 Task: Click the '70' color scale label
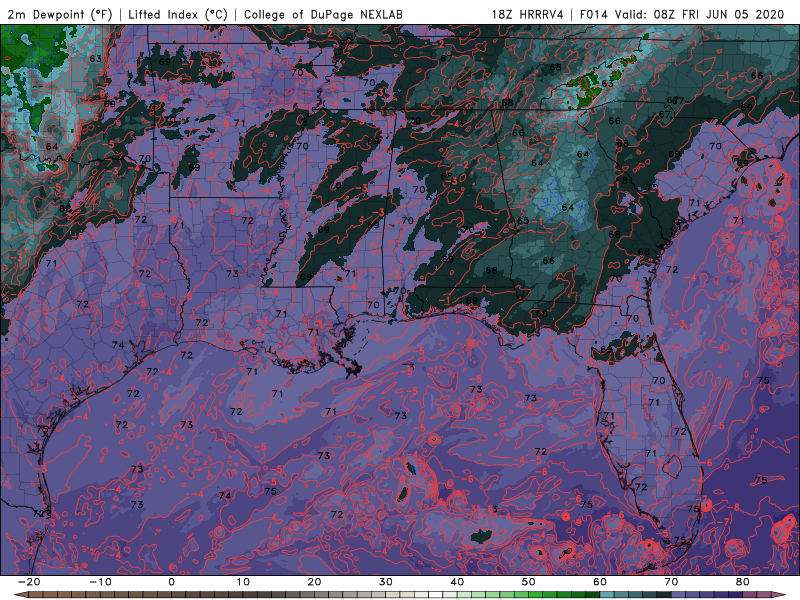[x=671, y=582]
